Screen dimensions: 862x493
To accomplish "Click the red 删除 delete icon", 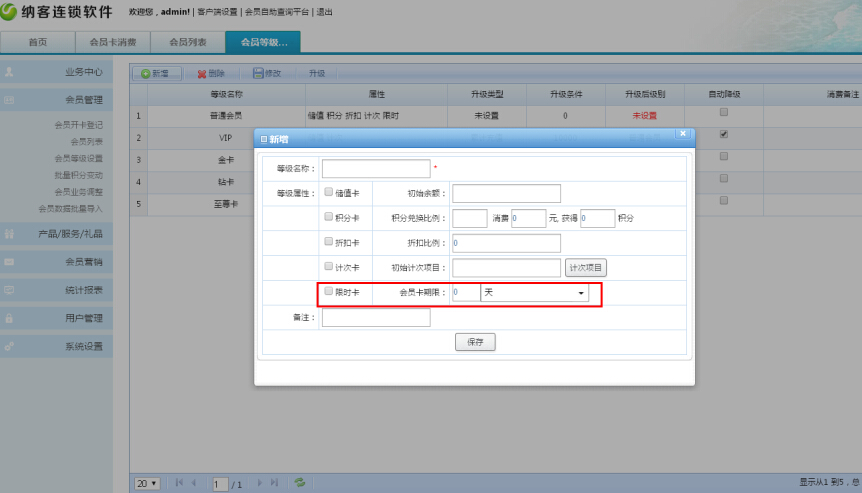I will pyautogui.click(x=202, y=74).
